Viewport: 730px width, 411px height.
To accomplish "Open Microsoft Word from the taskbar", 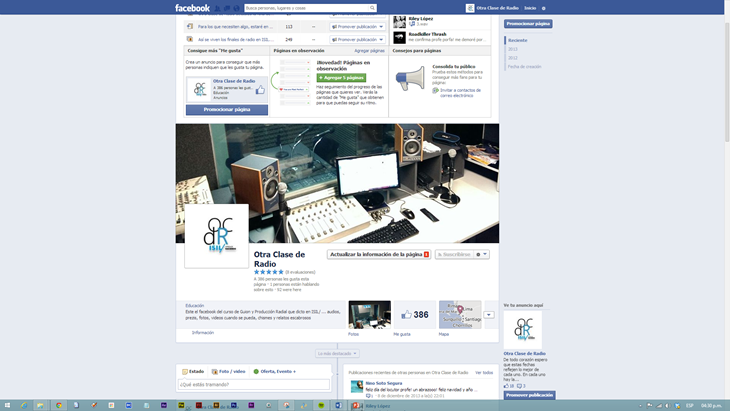I will 338,405.
